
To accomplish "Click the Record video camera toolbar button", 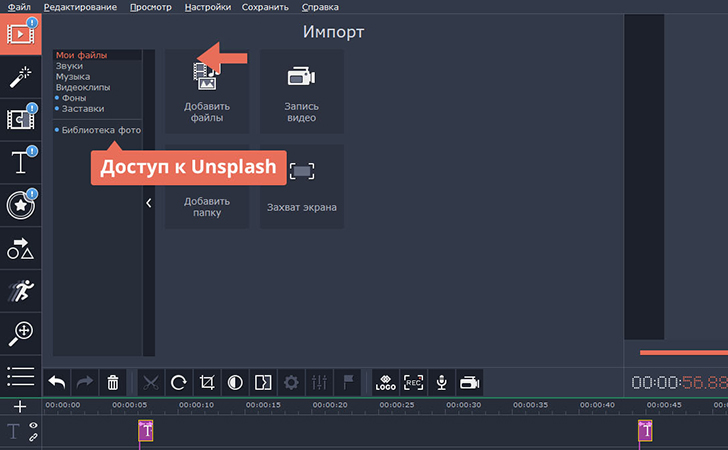I will click(x=469, y=383).
